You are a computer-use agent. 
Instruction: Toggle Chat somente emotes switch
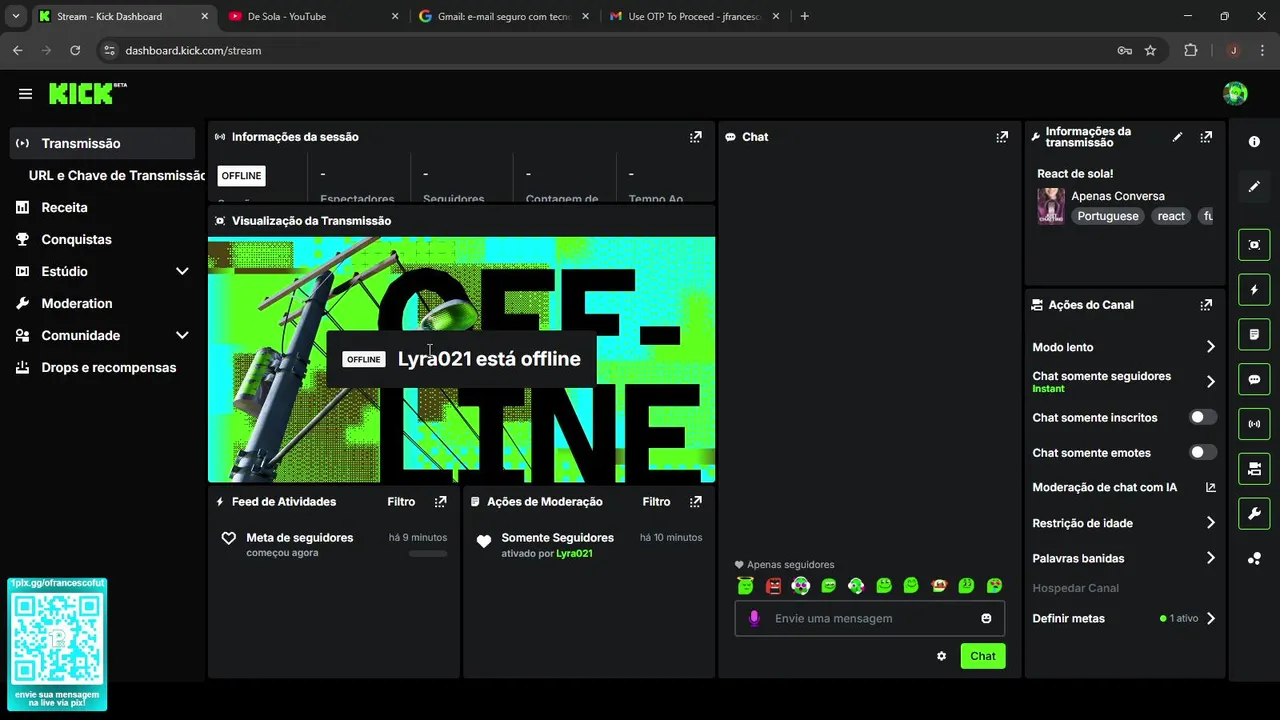[x=1203, y=452]
